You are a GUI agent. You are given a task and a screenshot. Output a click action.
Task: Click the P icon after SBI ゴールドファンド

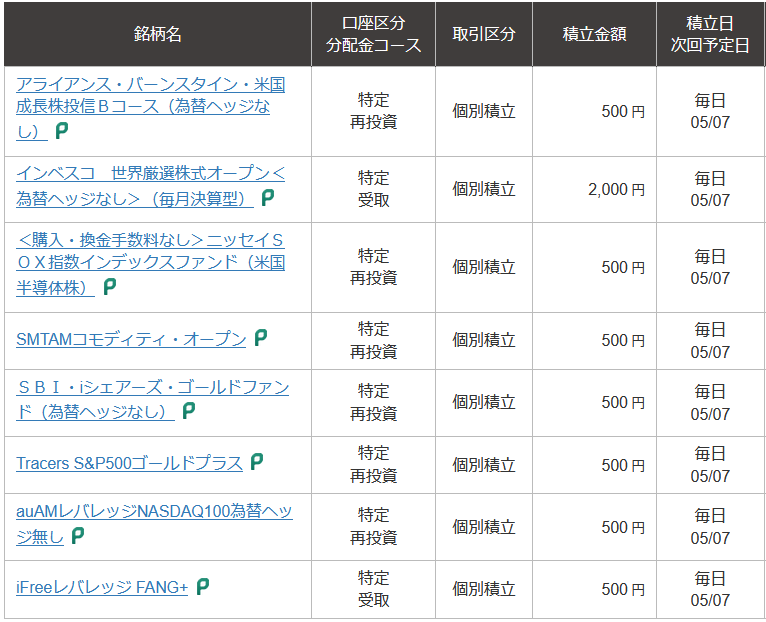pos(189,411)
